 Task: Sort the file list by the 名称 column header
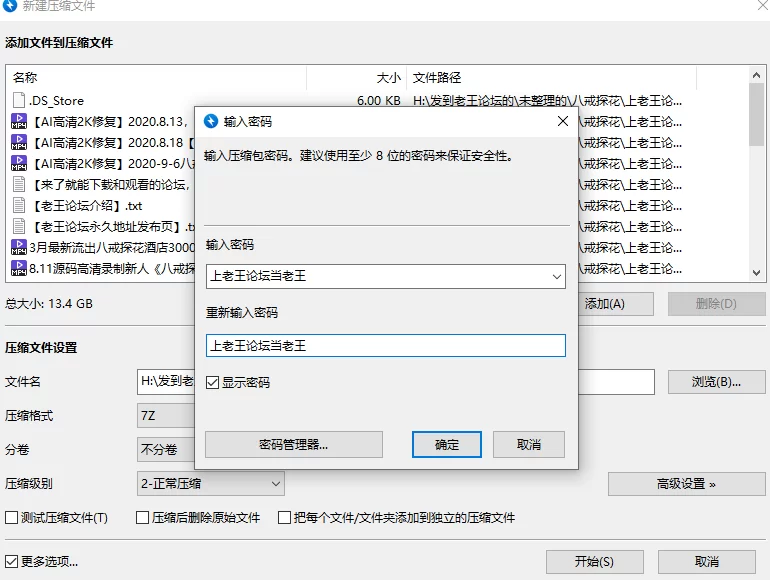(x=150, y=77)
